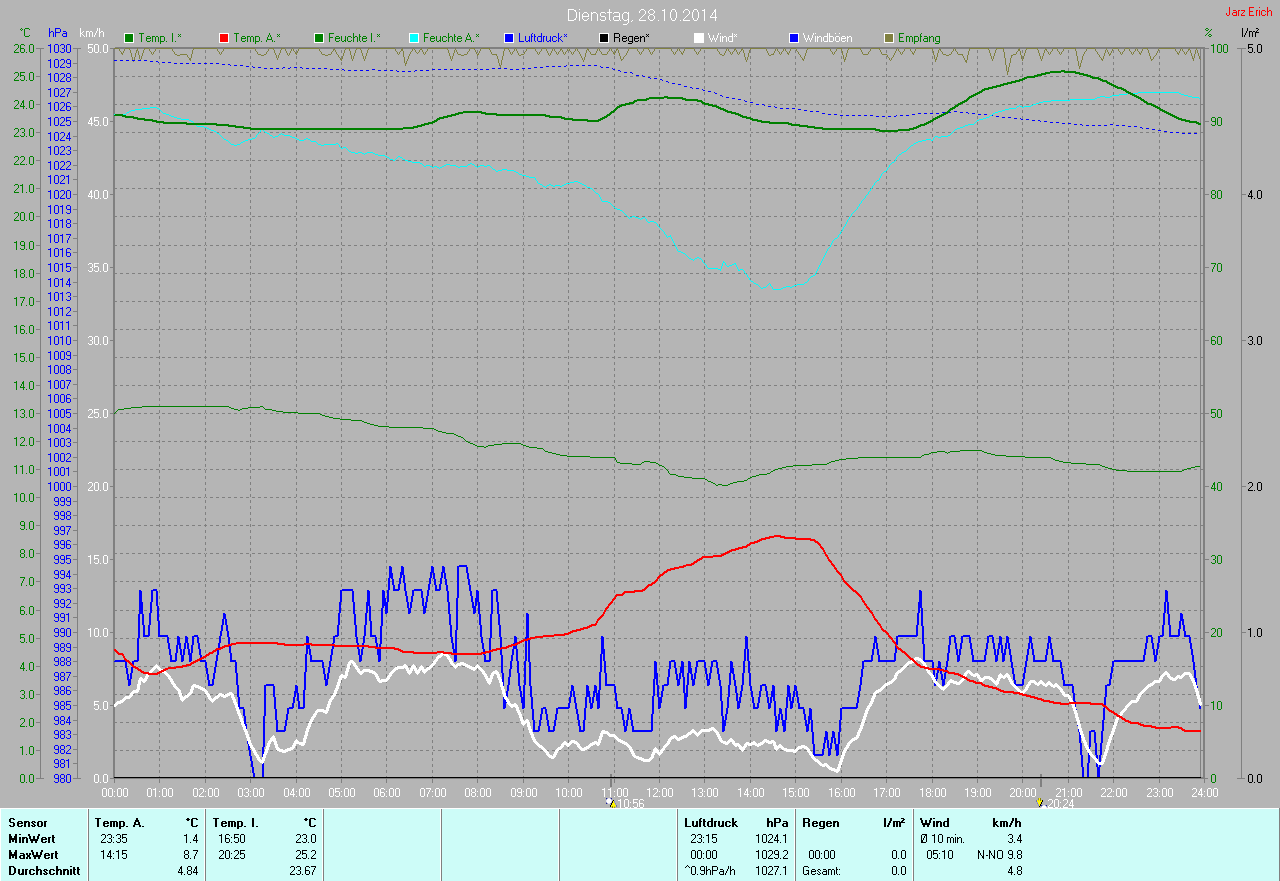Select the Feuchte I. green legend square
The image size is (1280, 881).
[319, 38]
